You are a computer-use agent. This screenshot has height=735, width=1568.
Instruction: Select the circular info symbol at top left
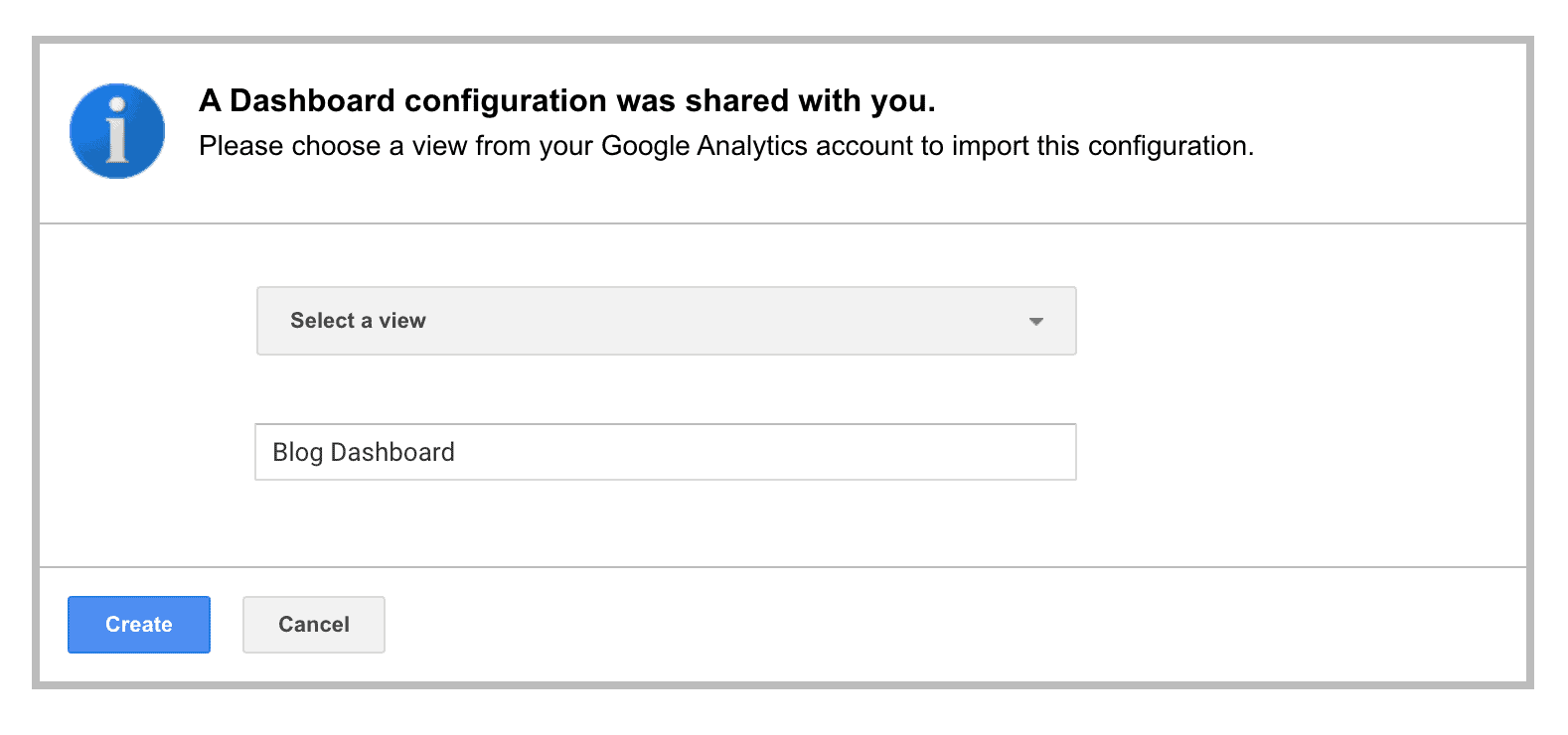(x=115, y=130)
